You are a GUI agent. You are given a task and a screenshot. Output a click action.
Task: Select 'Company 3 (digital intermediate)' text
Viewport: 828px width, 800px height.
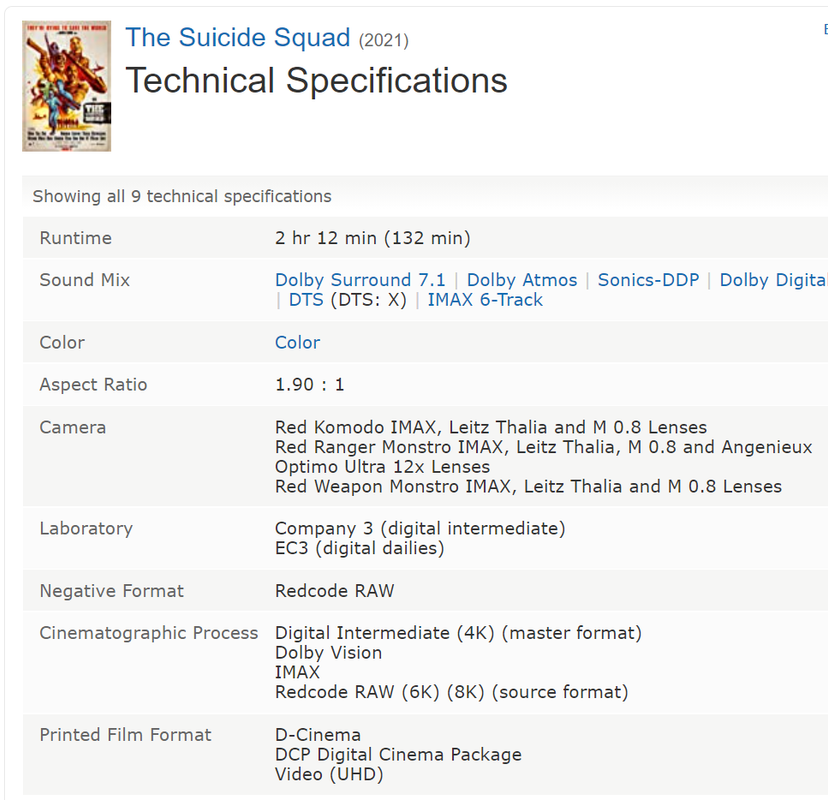point(420,528)
